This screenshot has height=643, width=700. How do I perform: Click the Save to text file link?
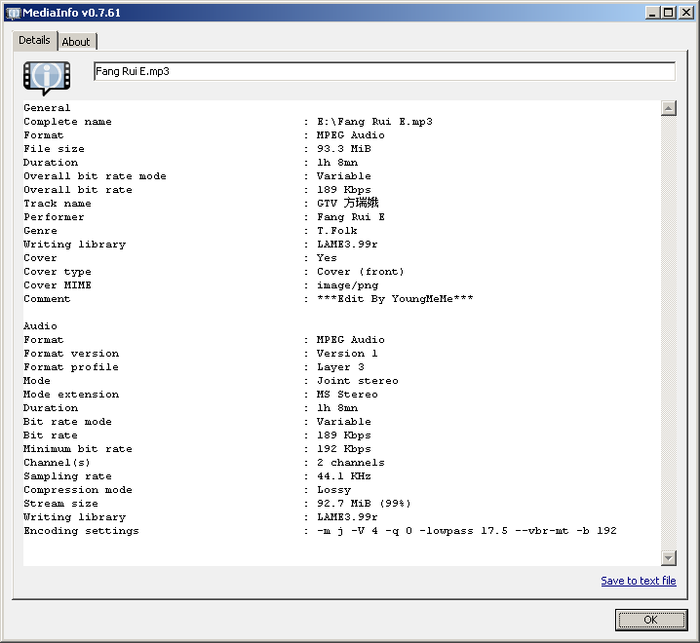638,580
